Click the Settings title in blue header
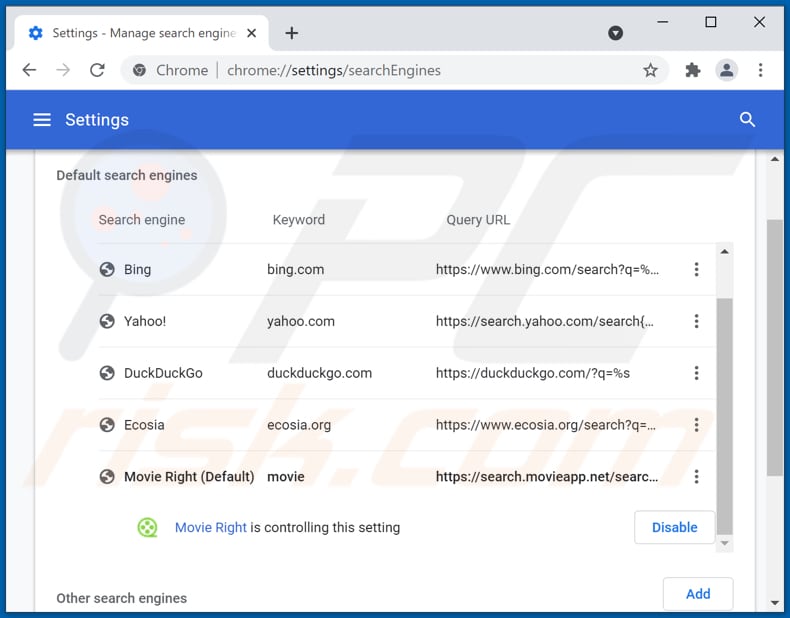 [97, 120]
